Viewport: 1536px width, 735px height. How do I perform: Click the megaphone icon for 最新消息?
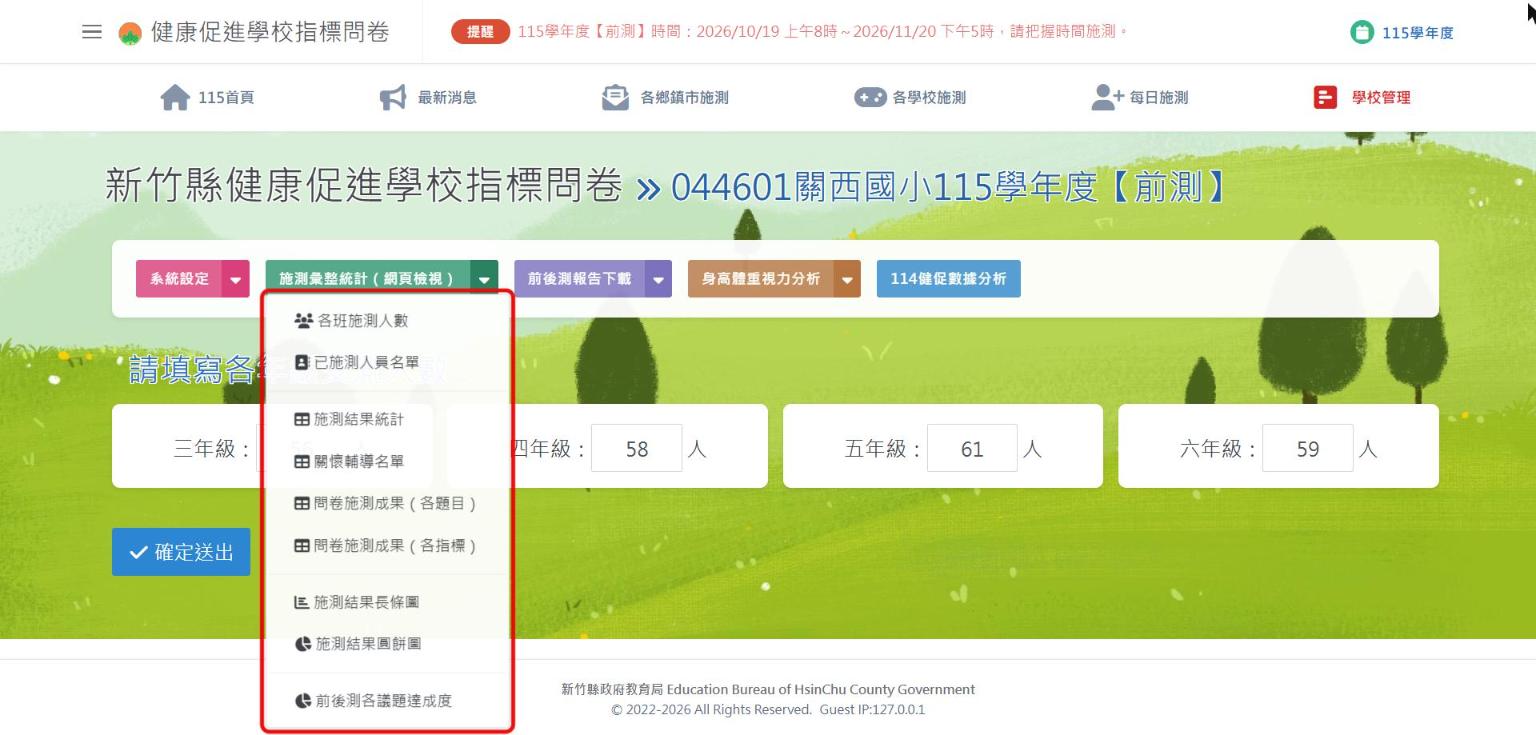coord(393,97)
